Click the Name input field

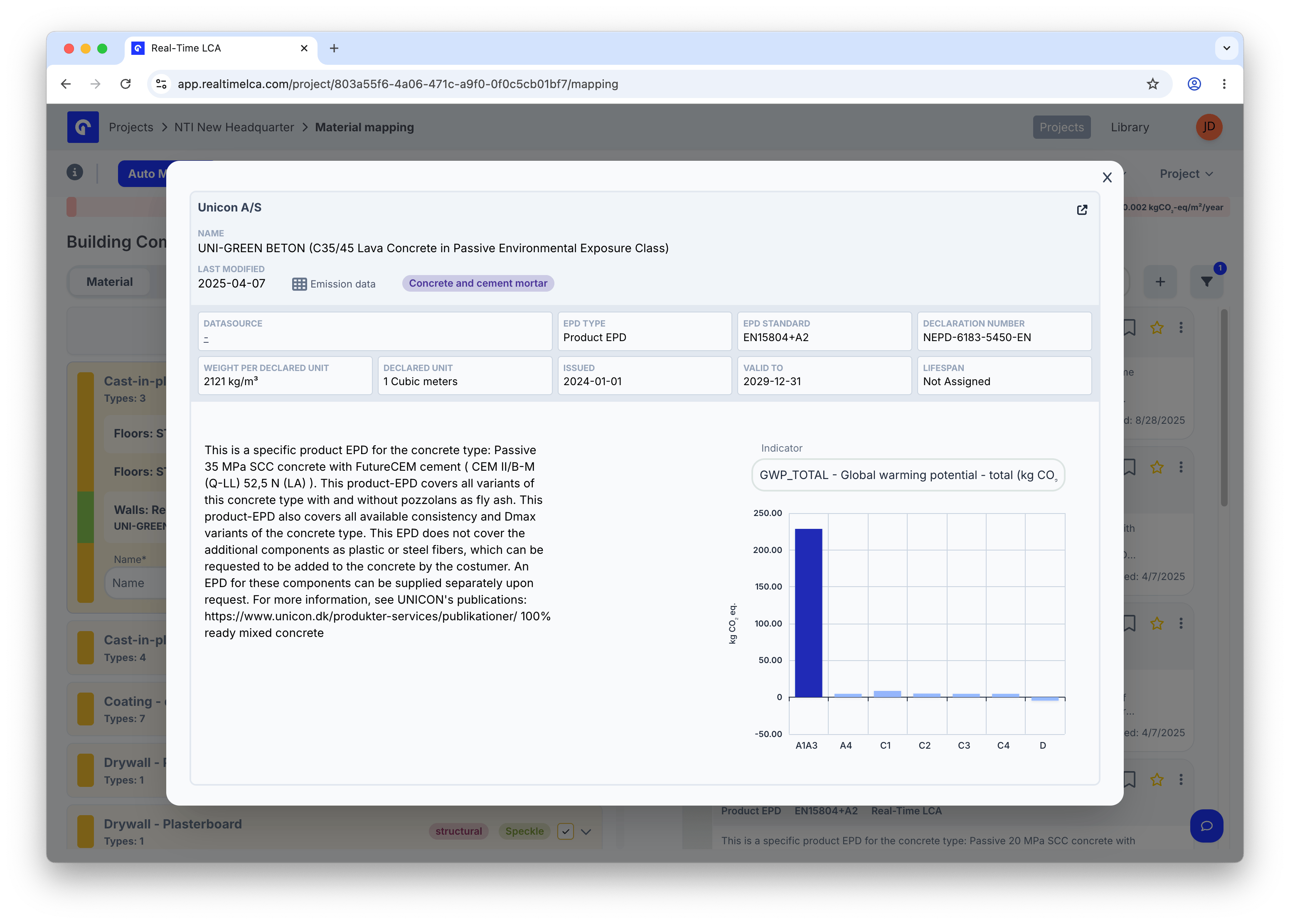click(135, 583)
